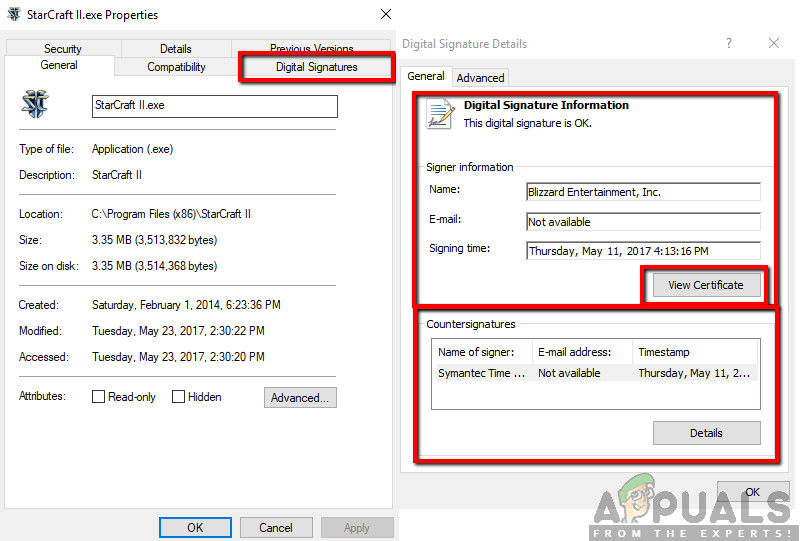Toggle the Hidden attribute checkbox
Image resolution: width=803 pixels, height=541 pixels.
(x=178, y=397)
